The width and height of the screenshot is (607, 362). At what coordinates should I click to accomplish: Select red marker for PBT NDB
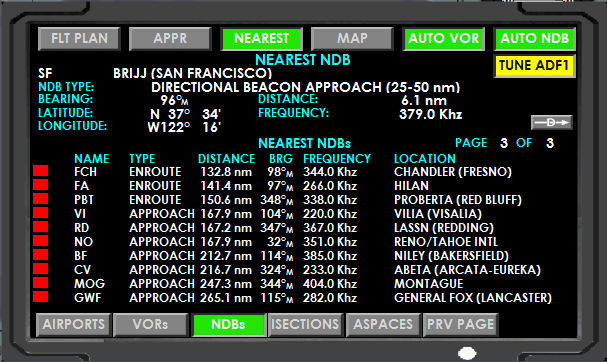click(41, 199)
